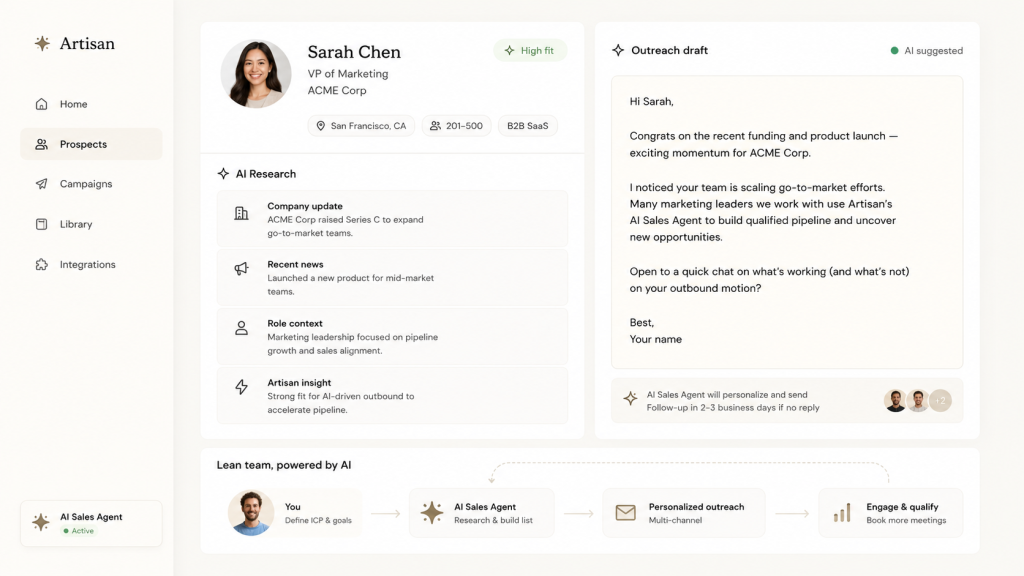Open the Recent news research card
This screenshot has height=576, width=1024.
pyautogui.click(x=392, y=278)
